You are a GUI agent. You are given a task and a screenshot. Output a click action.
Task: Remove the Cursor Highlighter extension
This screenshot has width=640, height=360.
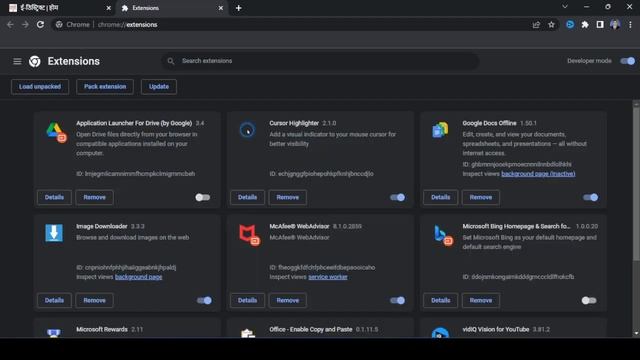(288, 197)
